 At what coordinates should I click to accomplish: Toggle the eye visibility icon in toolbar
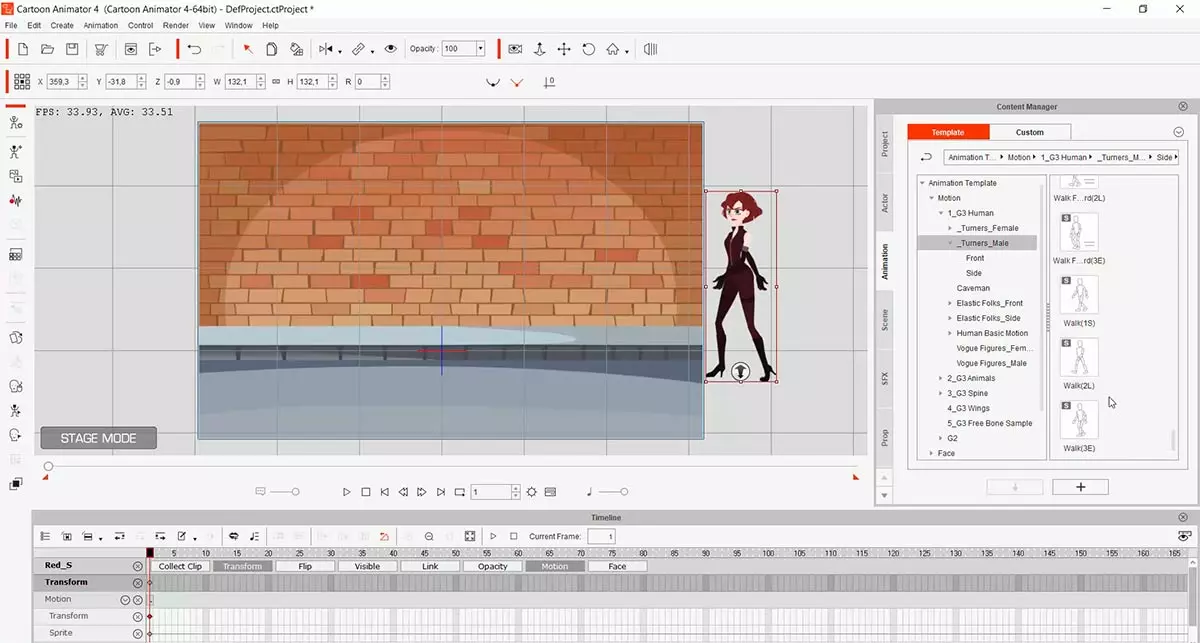point(390,49)
